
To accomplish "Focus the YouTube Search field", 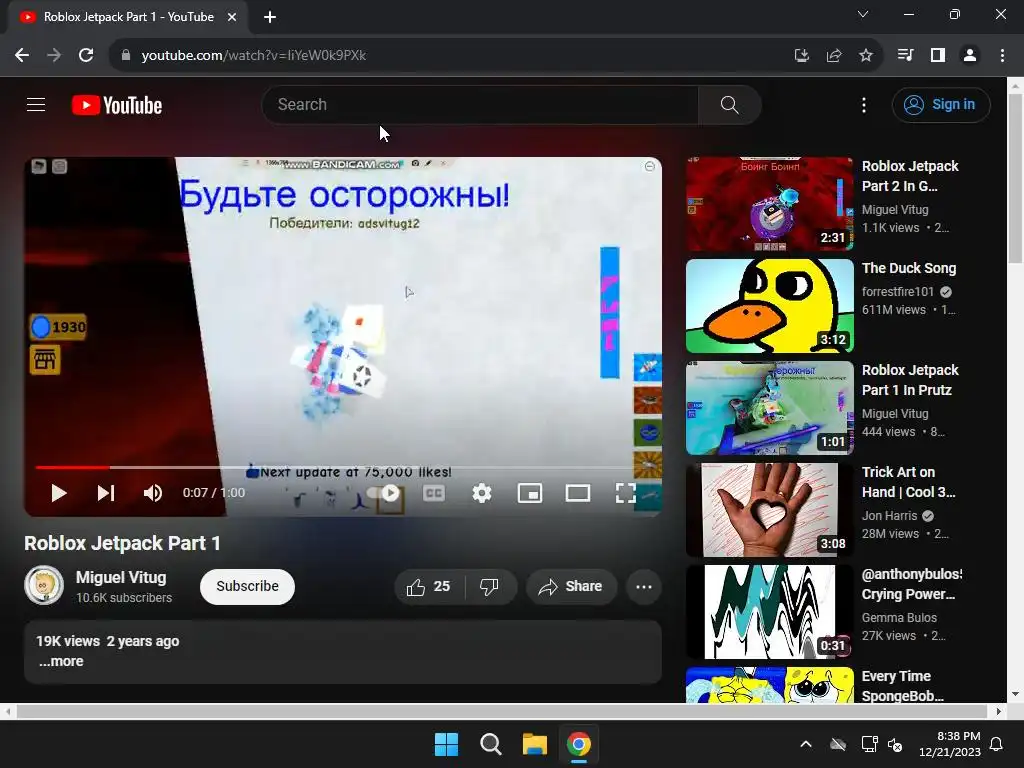I will 480,104.
